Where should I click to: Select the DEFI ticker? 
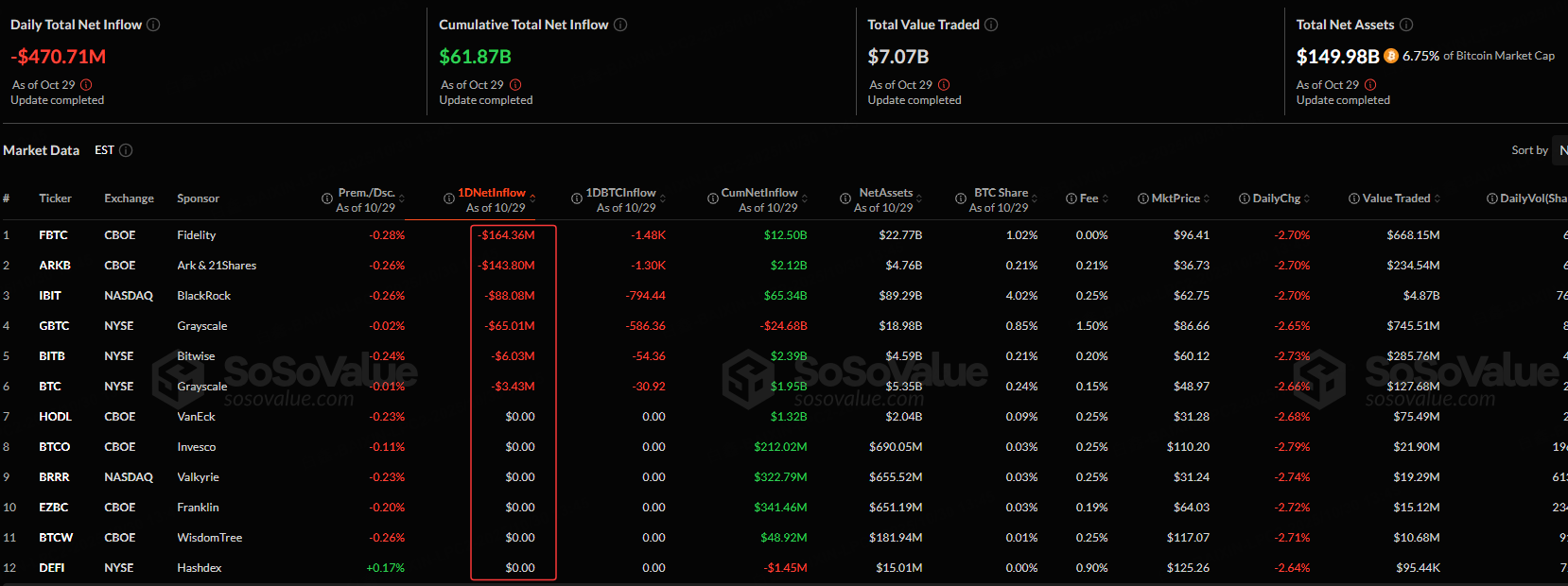[x=52, y=568]
